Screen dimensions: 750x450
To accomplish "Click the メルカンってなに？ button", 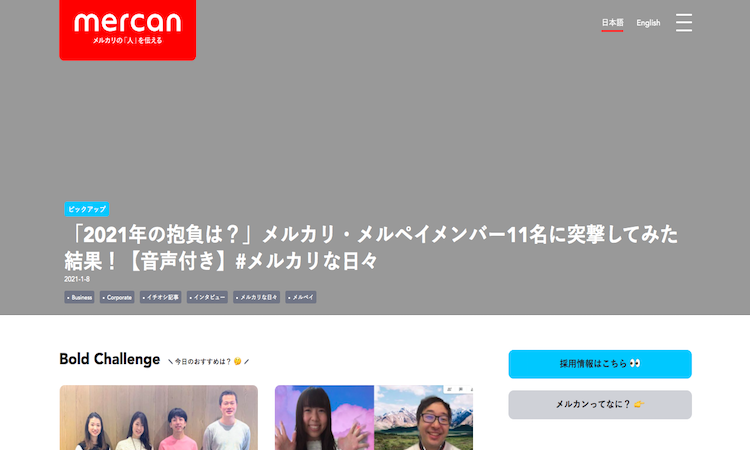I will [600, 405].
